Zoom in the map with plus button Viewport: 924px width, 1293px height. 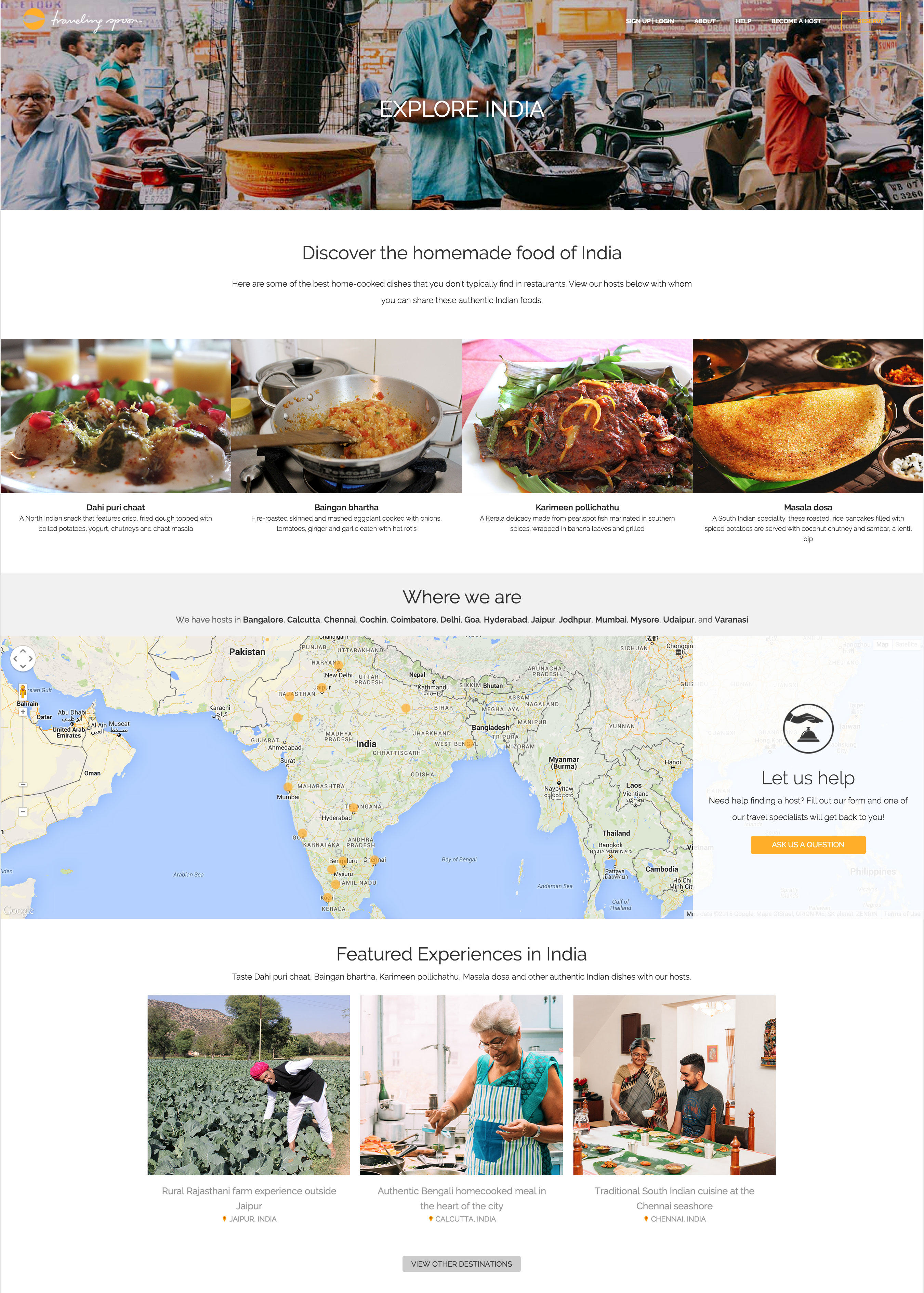coord(23,711)
